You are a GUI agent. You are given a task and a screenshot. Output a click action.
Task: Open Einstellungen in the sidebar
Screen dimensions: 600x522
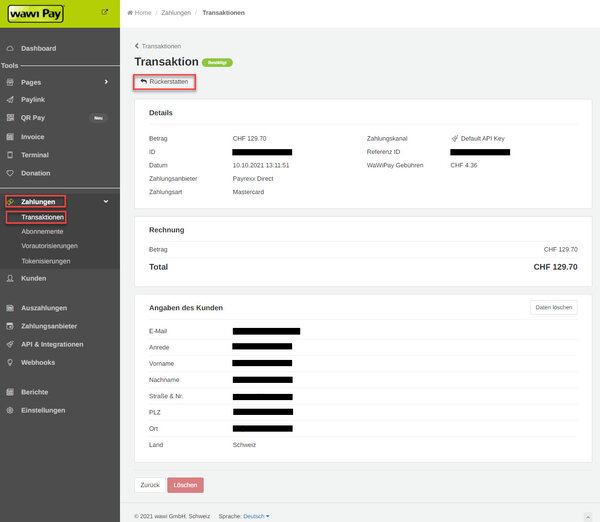pos(43,410)
